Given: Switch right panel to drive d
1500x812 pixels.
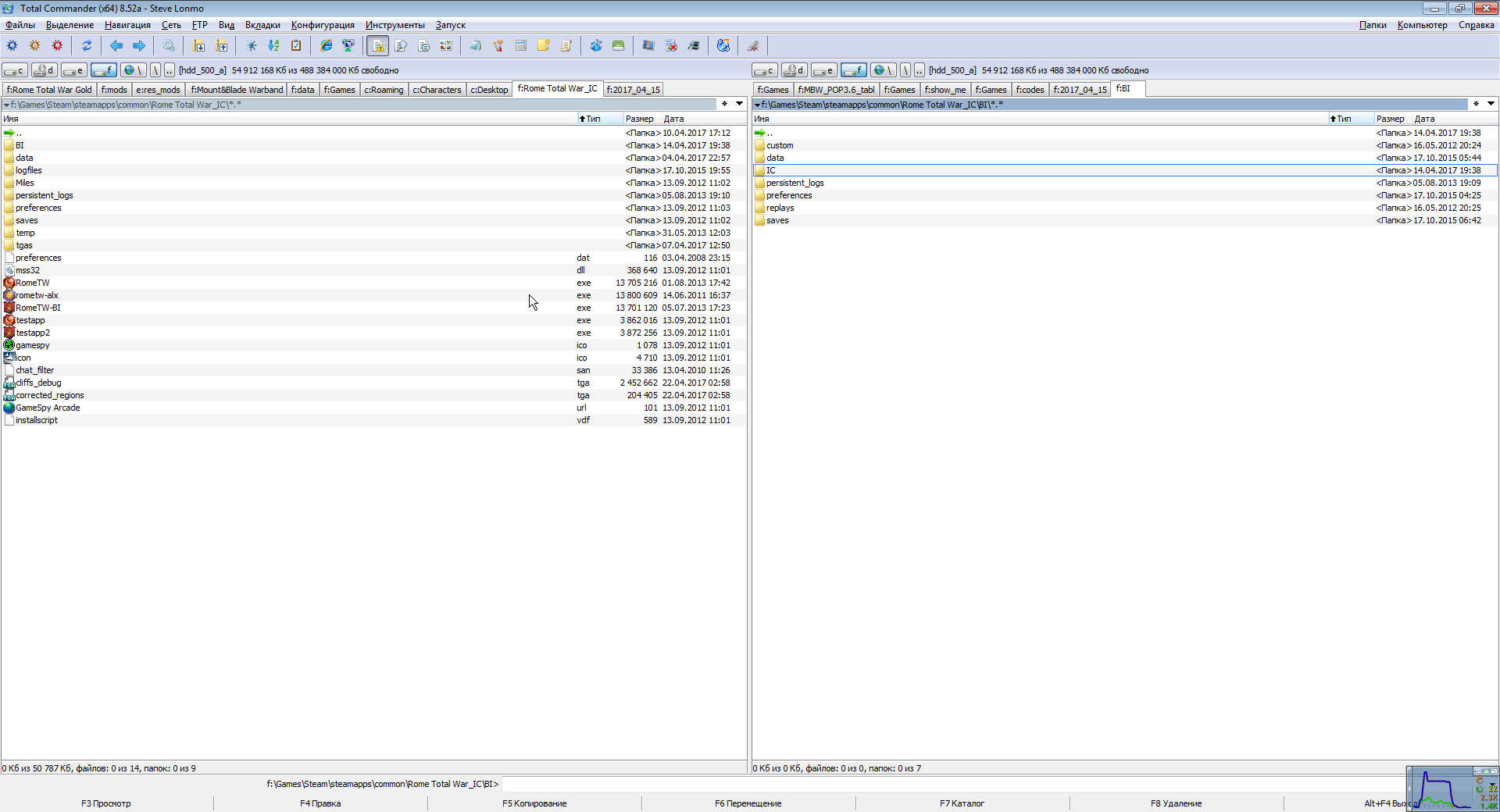Looking at the screenshot, I should 795,70.
